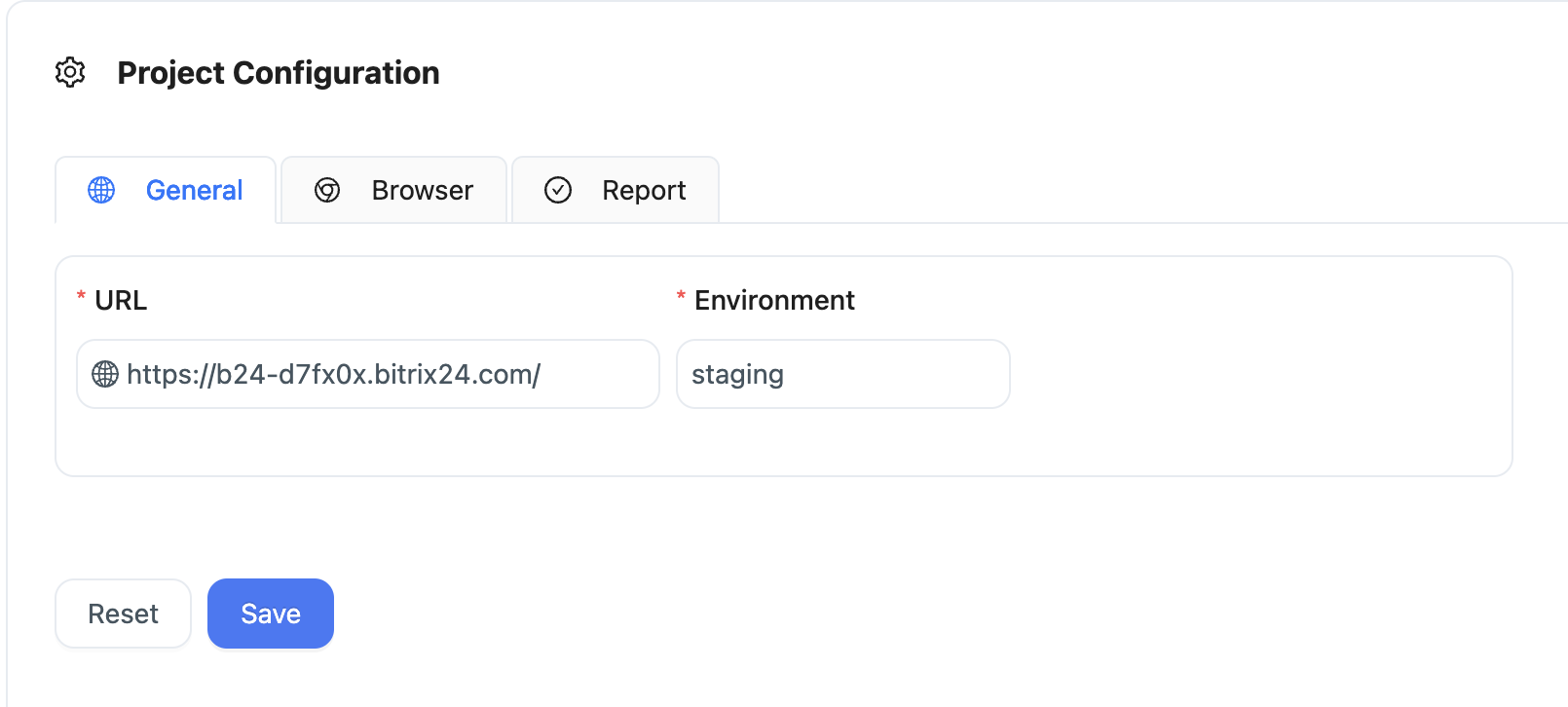Click empty space below the URL field
Screen dimensions: 1568x707
pos(368,442)
